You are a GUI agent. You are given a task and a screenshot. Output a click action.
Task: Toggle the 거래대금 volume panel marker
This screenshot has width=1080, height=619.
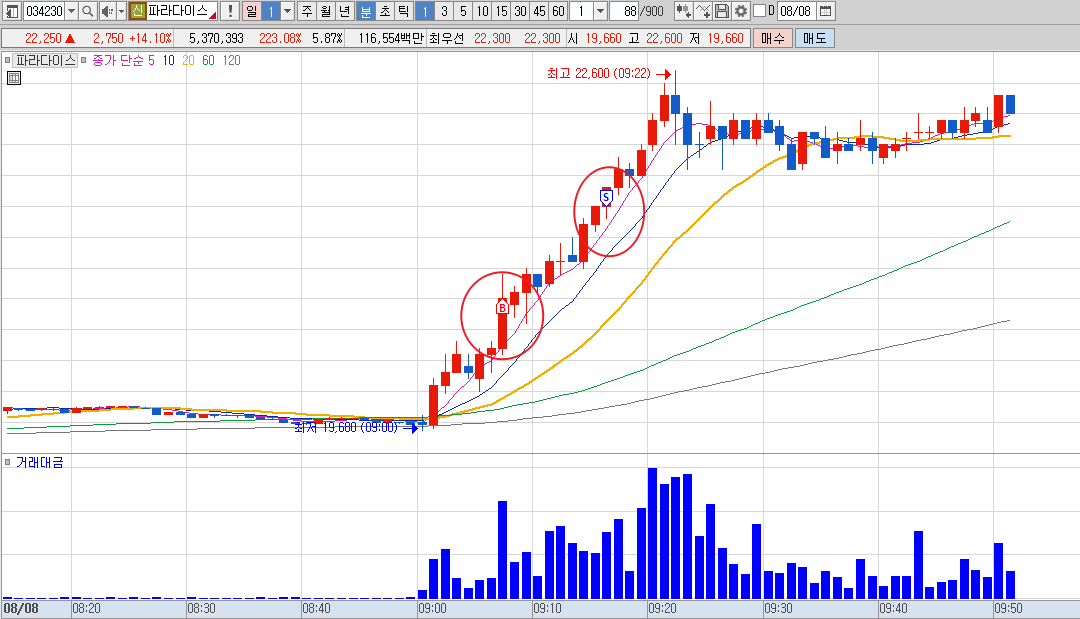pos(8,462)
